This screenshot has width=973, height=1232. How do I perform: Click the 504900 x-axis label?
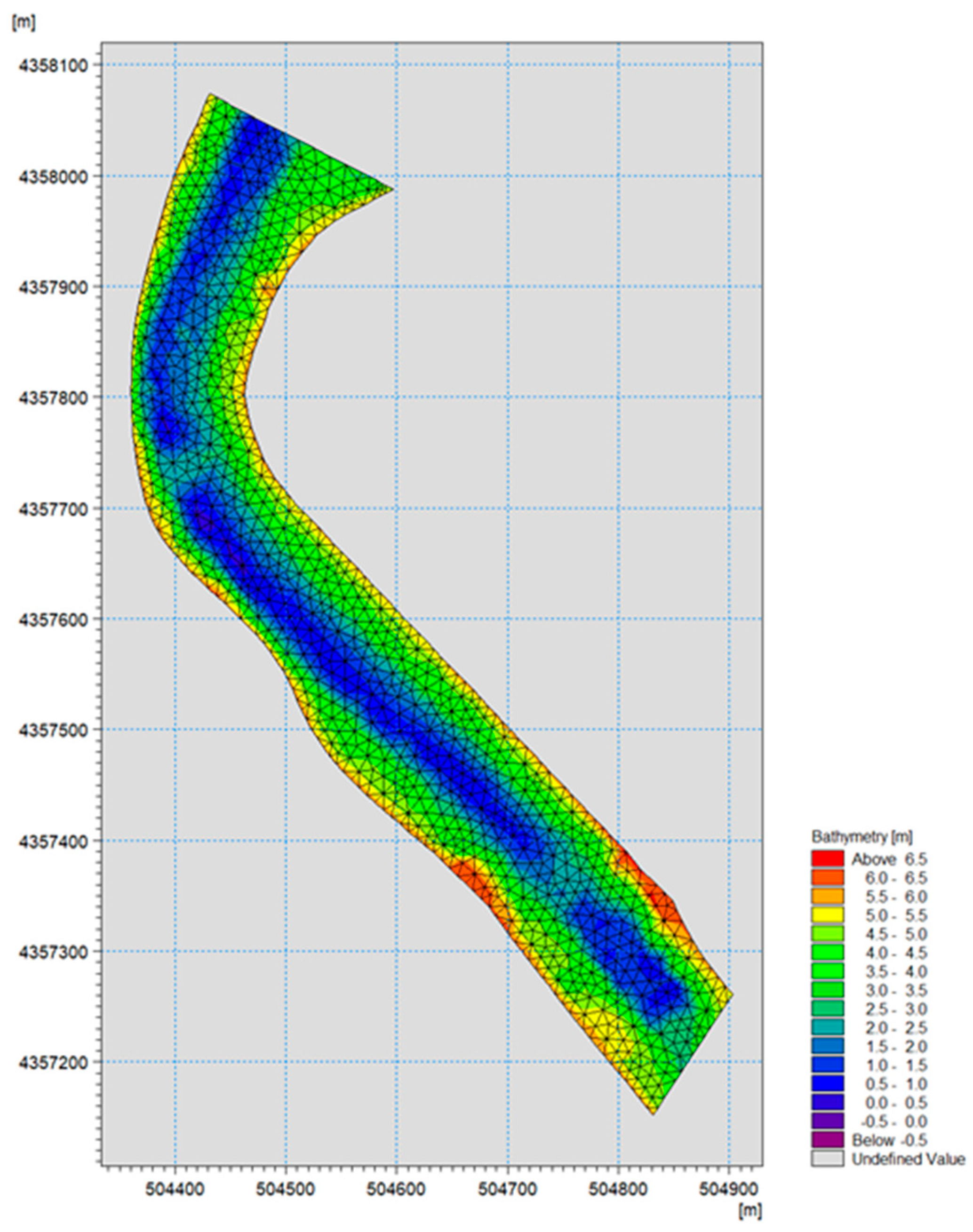click(729, 1189)
